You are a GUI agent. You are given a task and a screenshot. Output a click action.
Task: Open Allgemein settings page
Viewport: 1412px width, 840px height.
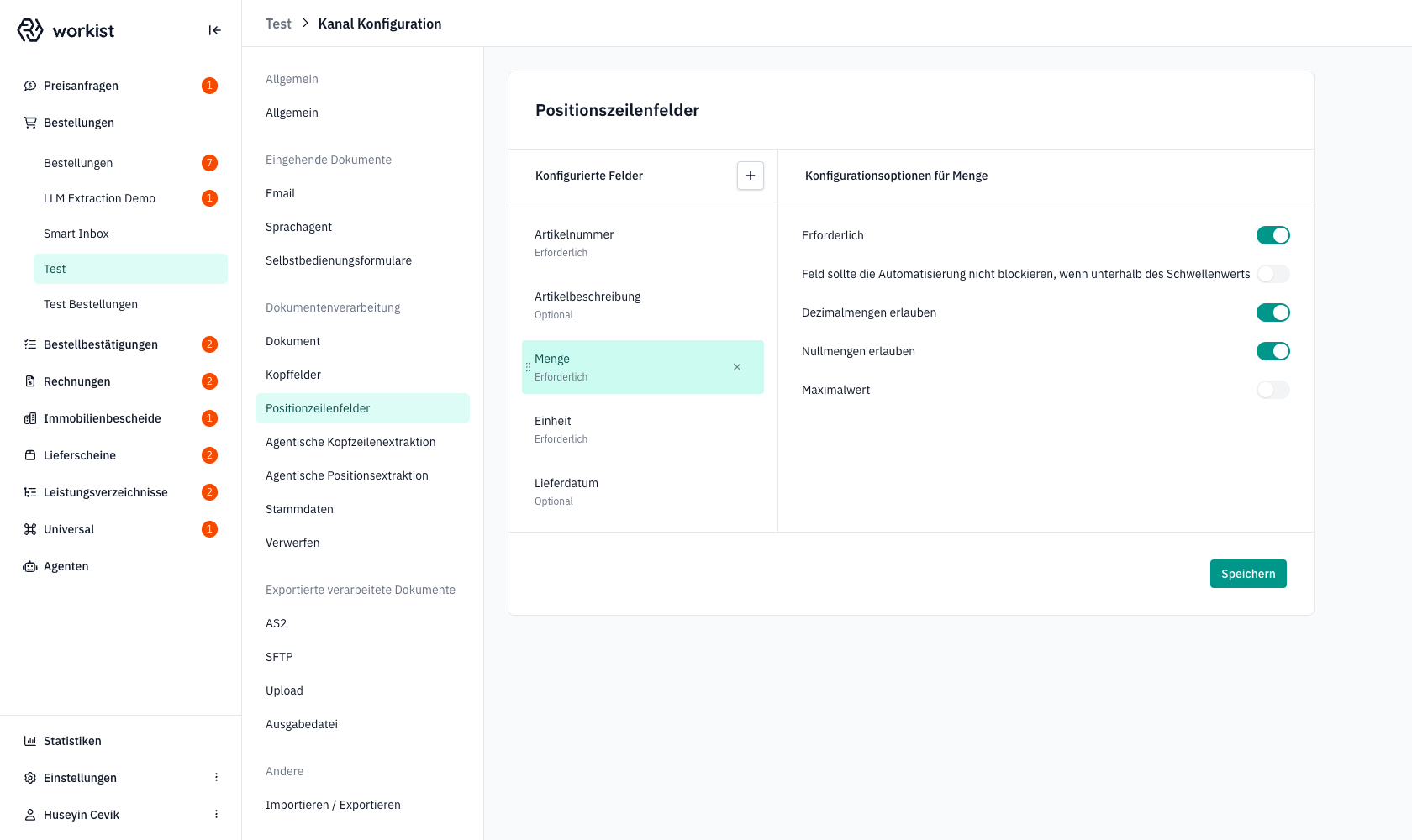362,113
